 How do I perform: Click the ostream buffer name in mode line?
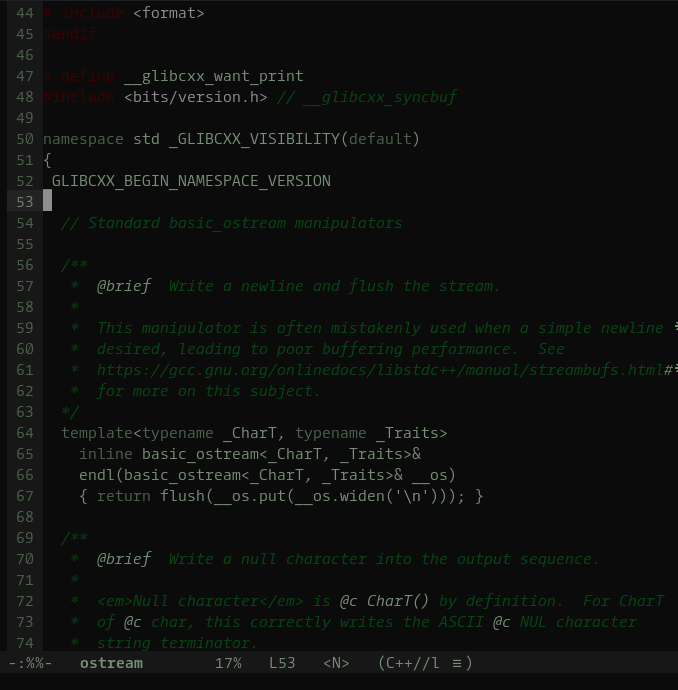pos(111,663)
